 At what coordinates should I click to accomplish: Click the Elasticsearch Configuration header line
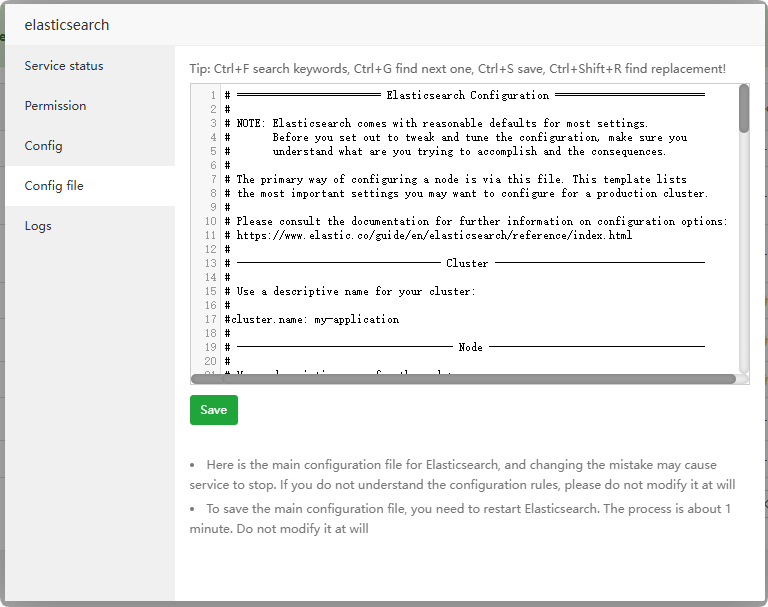[x=466, y=96]
